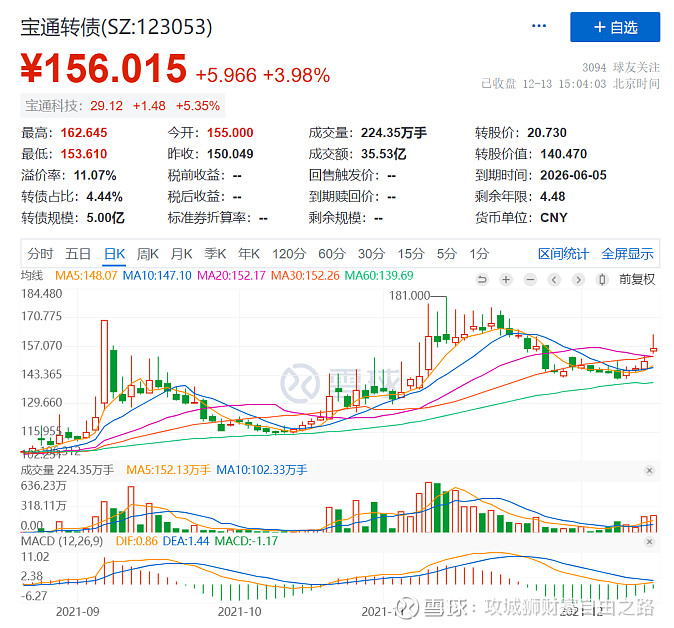
Task: Switch to the 1分 chart tab
Action: (x=479, y=254)
